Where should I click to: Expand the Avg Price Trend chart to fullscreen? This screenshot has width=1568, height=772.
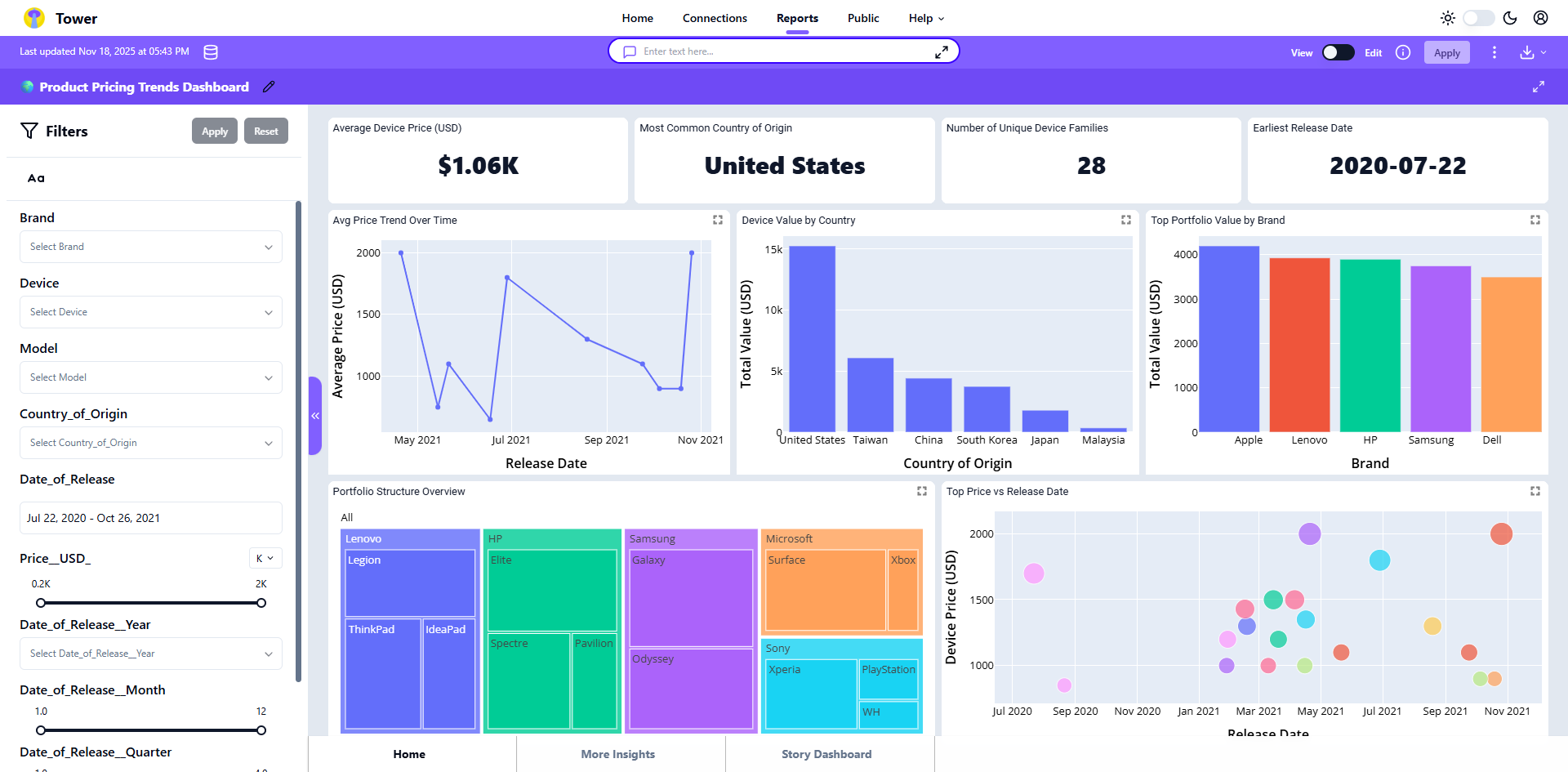[718, 220]
